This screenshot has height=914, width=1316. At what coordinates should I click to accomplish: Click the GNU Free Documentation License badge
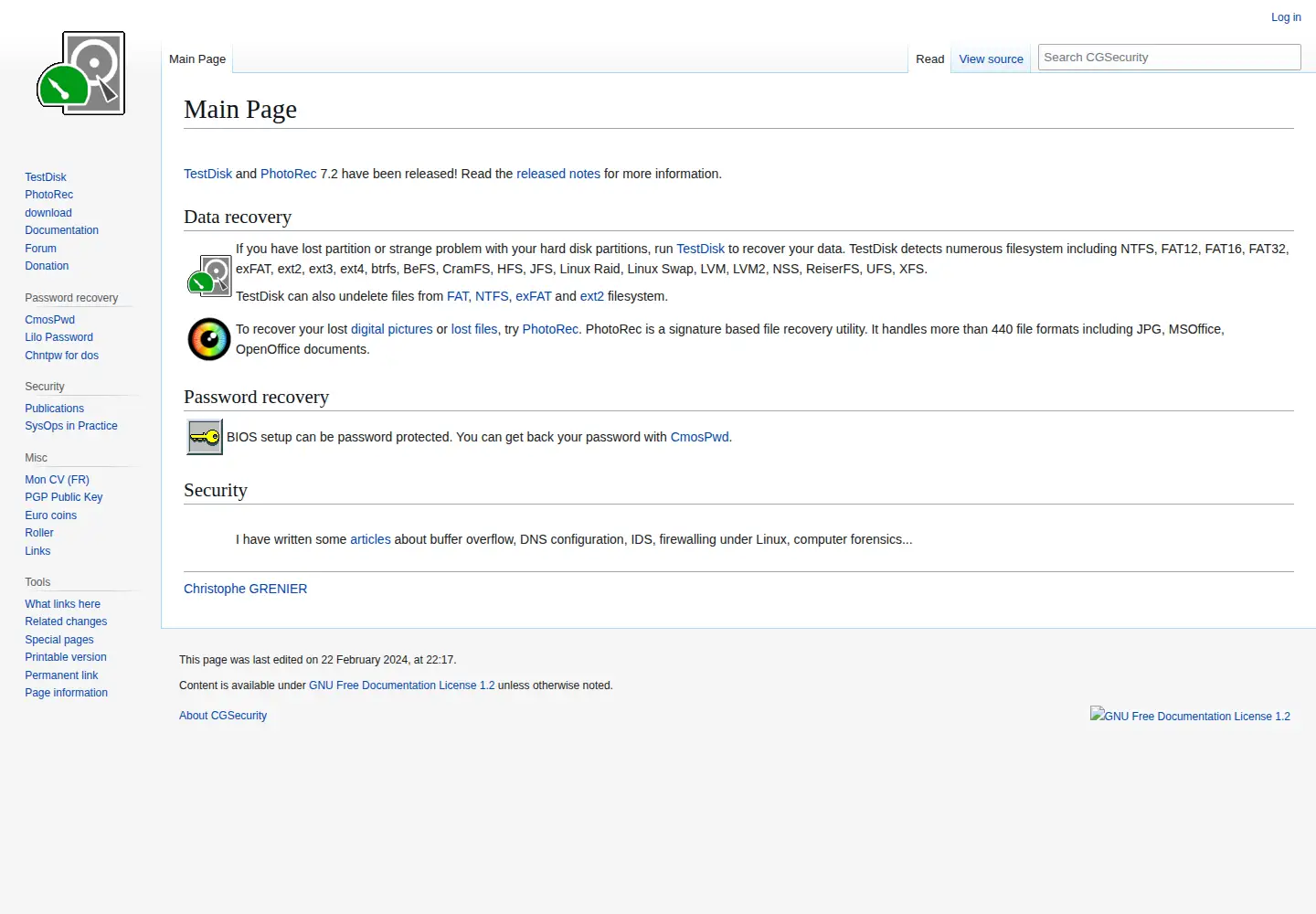pos(1190,716)
